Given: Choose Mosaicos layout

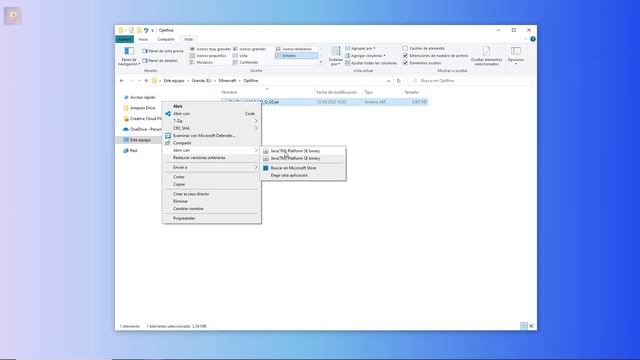Looking at the screenshot, I should [201, 62].
